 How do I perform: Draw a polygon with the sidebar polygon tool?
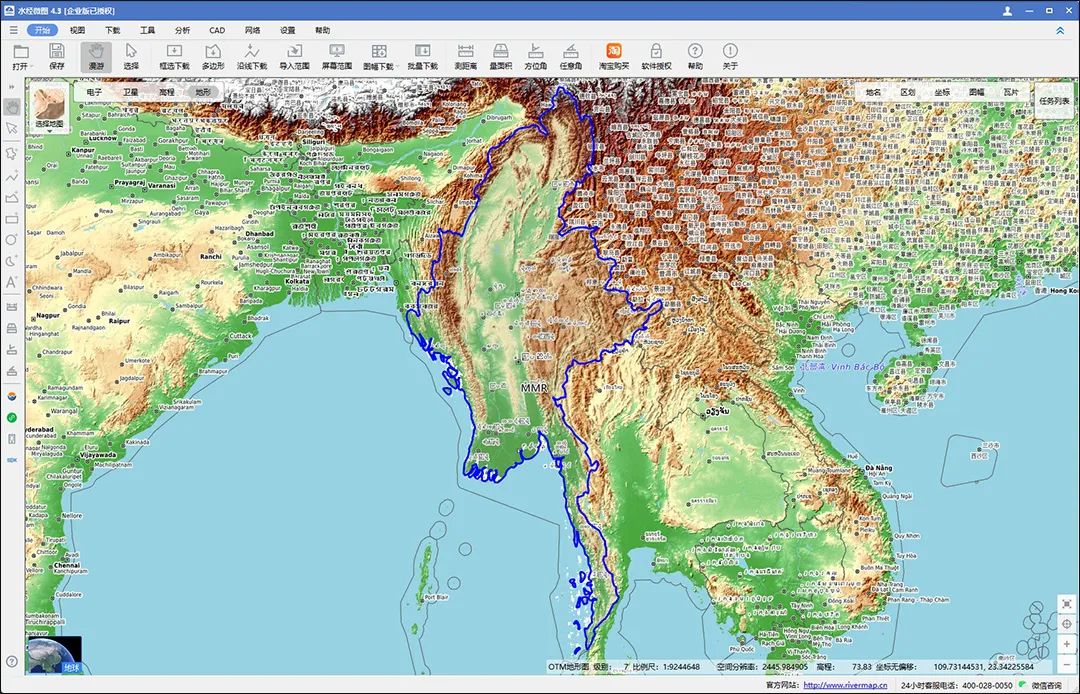[x=12, y=153]
